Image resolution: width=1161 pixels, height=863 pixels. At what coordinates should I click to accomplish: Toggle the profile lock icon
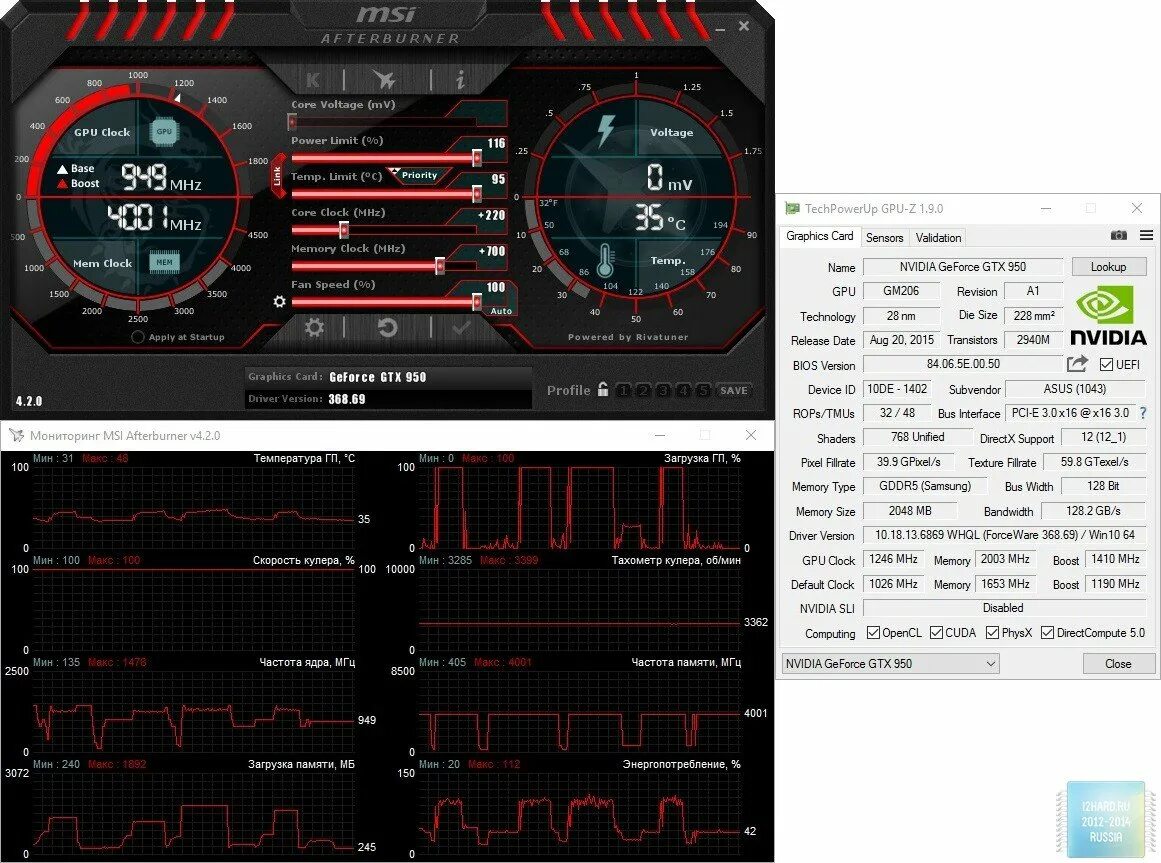[603, 389]
